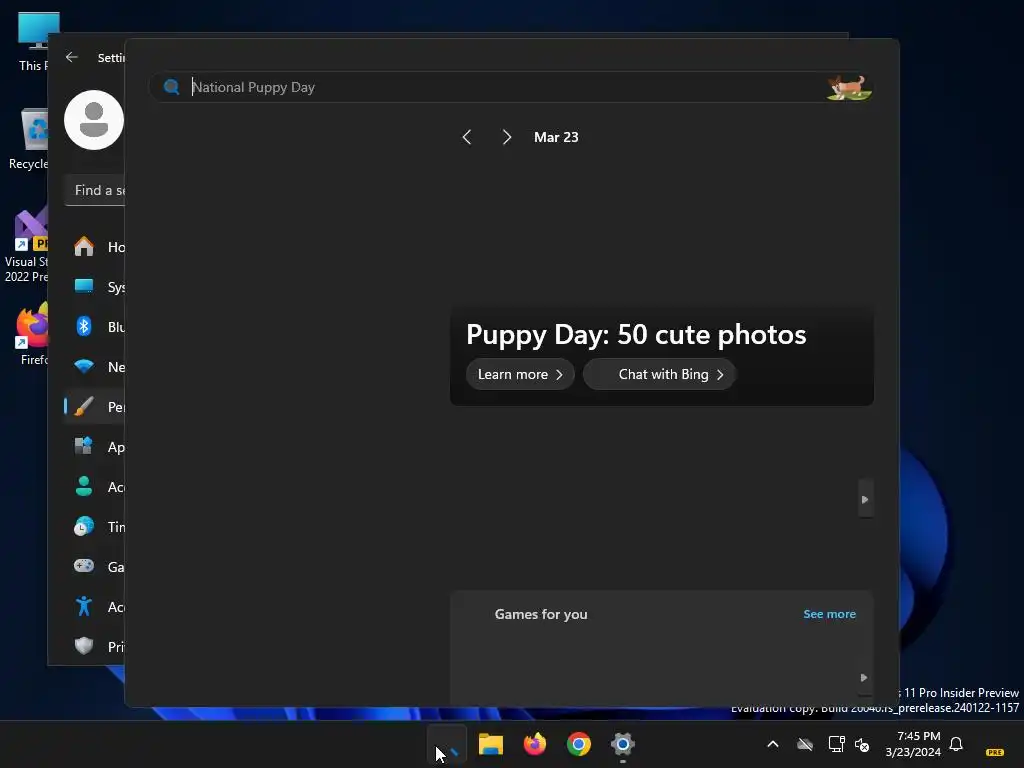
Task: Click the search magnifier icon in search panel
Action: click(x=171, y=87)
